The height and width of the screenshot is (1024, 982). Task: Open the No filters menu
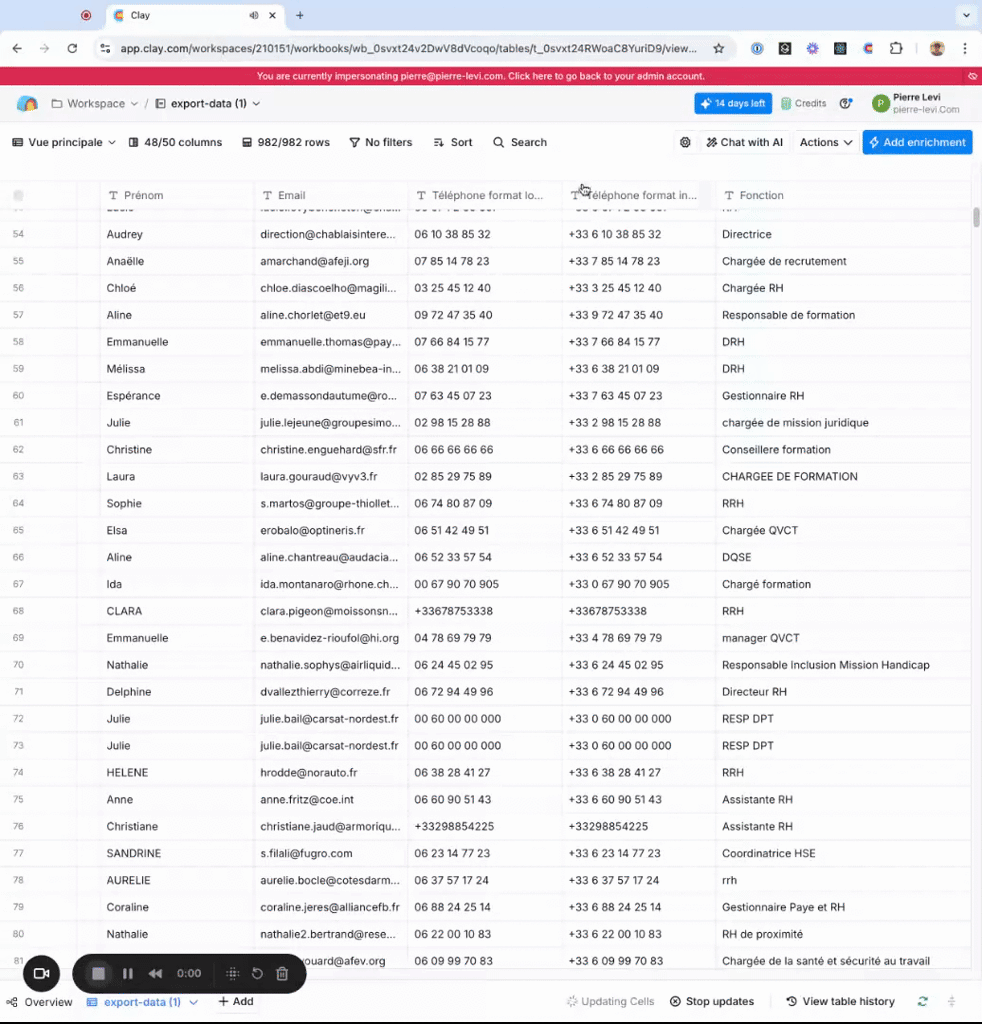380,143
